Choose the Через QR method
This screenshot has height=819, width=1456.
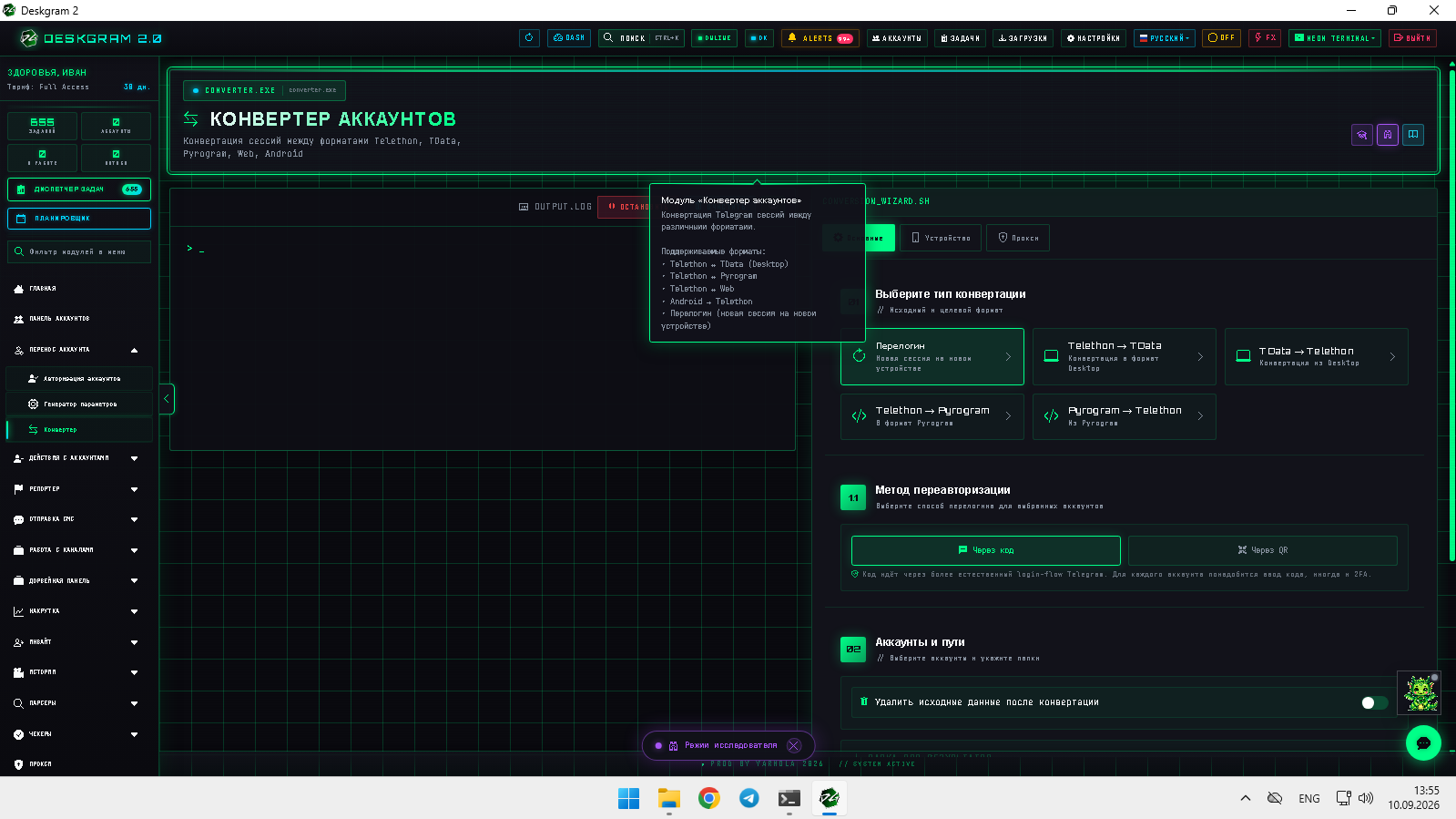point(1263,550)
